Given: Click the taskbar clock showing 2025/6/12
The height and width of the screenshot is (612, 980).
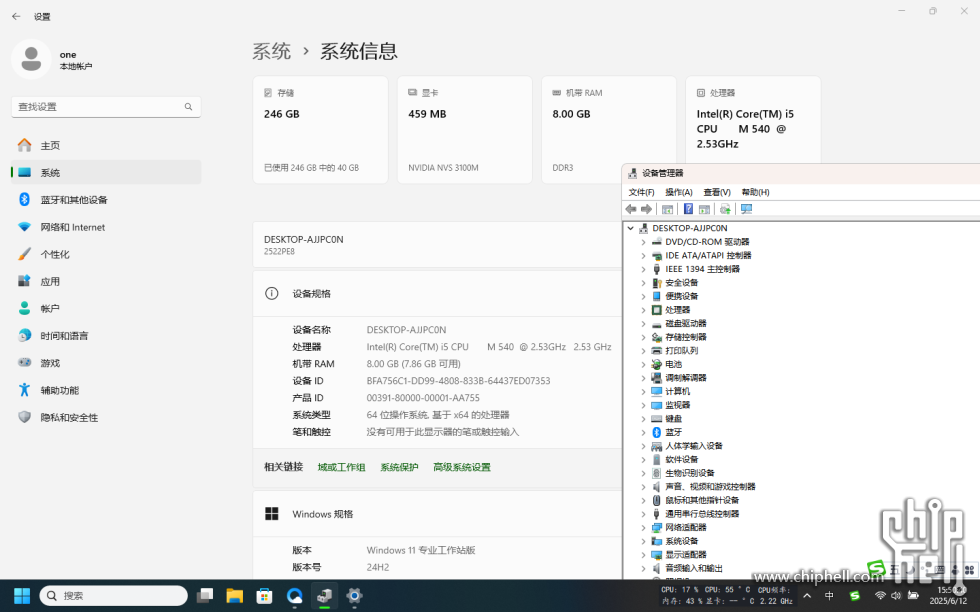Looking at the screenshot, I should click(948, 596).
